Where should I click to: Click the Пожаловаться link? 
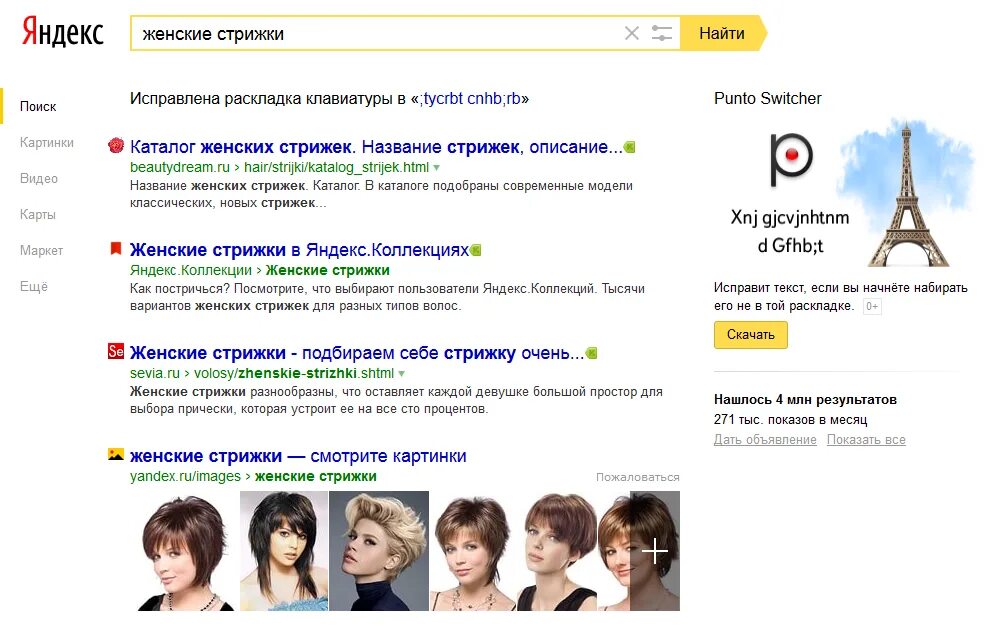(x=638, y=477)
